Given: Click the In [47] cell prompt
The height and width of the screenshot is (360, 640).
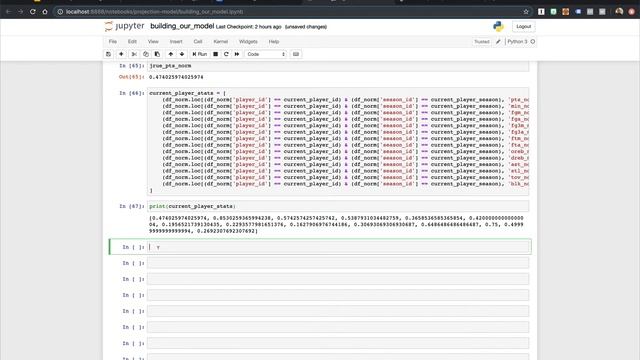Looking at the screenshot, I should pos(131,207).
